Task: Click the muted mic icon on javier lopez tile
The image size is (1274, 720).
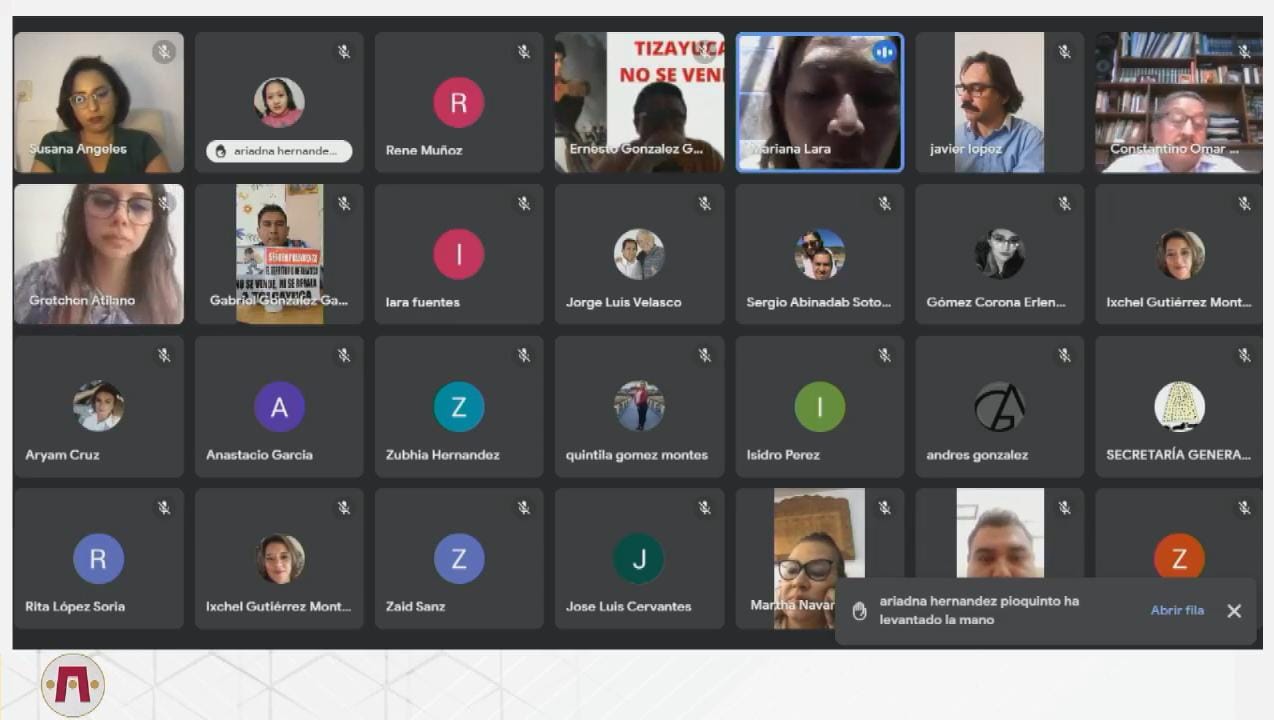Action: coord(1064,52)
